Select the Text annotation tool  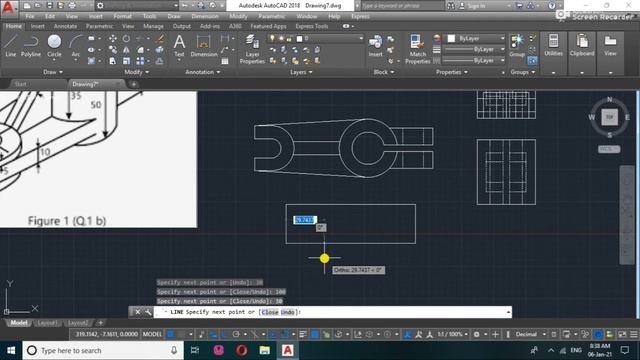(x=179, y=46)
